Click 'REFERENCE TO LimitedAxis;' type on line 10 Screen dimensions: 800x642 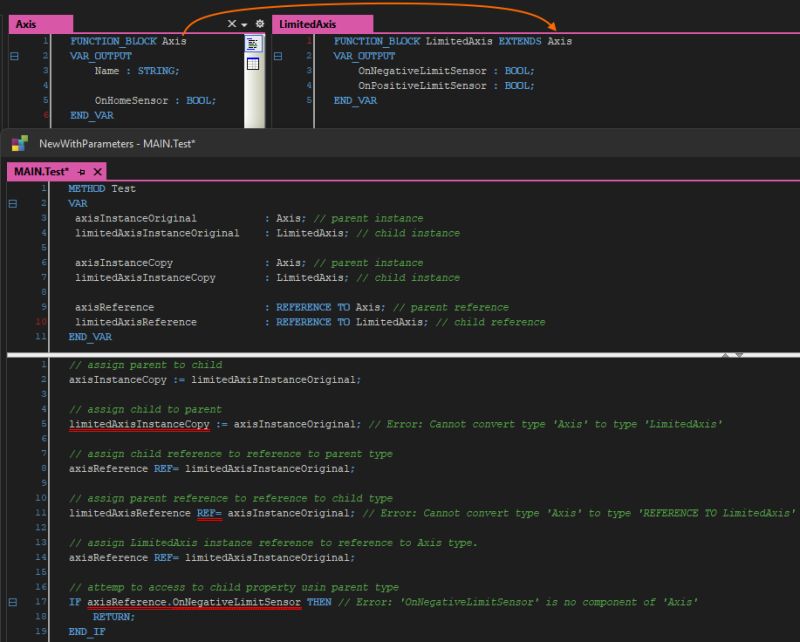pos(353,322)
